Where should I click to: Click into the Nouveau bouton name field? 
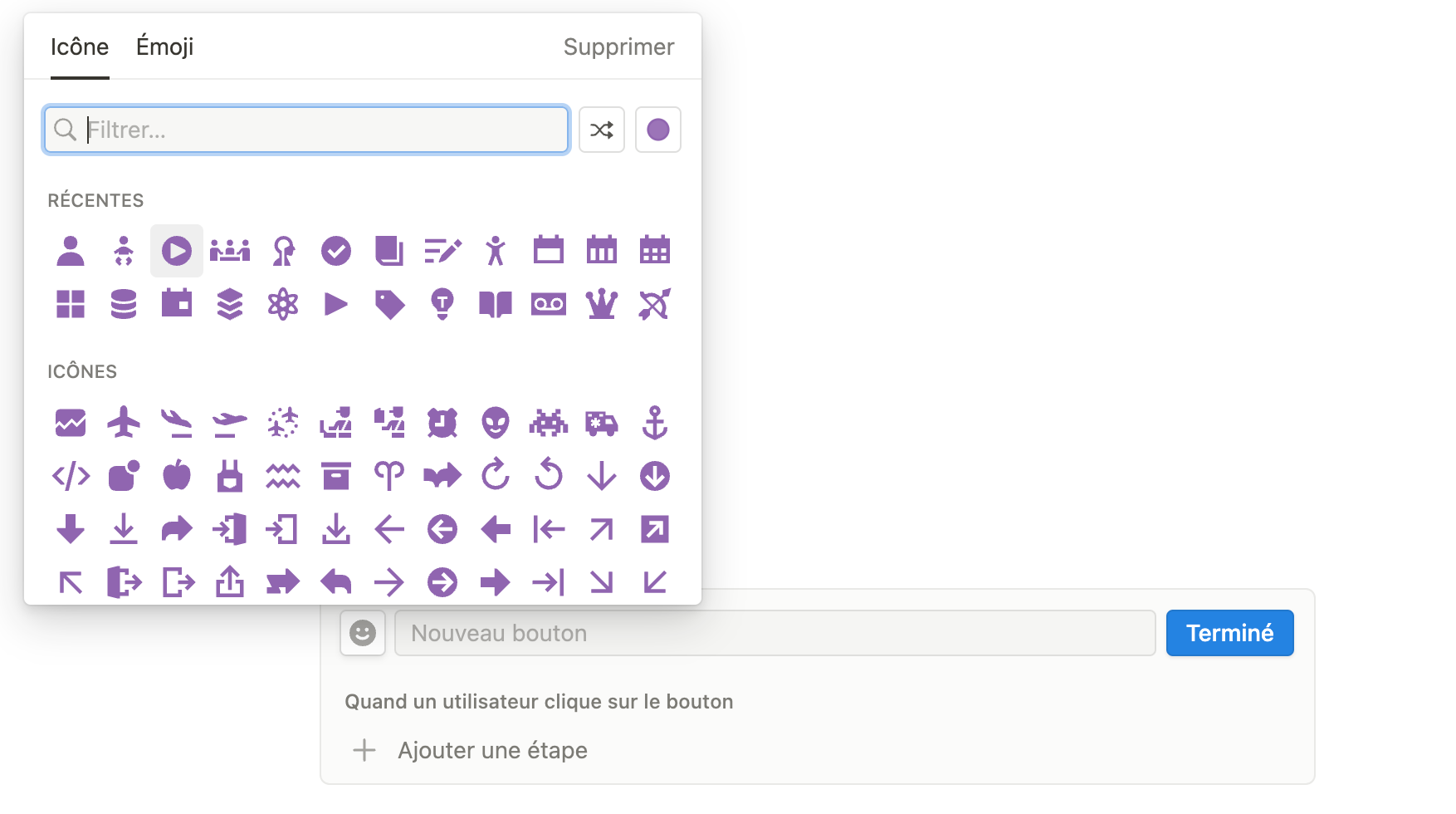(775, 633)
